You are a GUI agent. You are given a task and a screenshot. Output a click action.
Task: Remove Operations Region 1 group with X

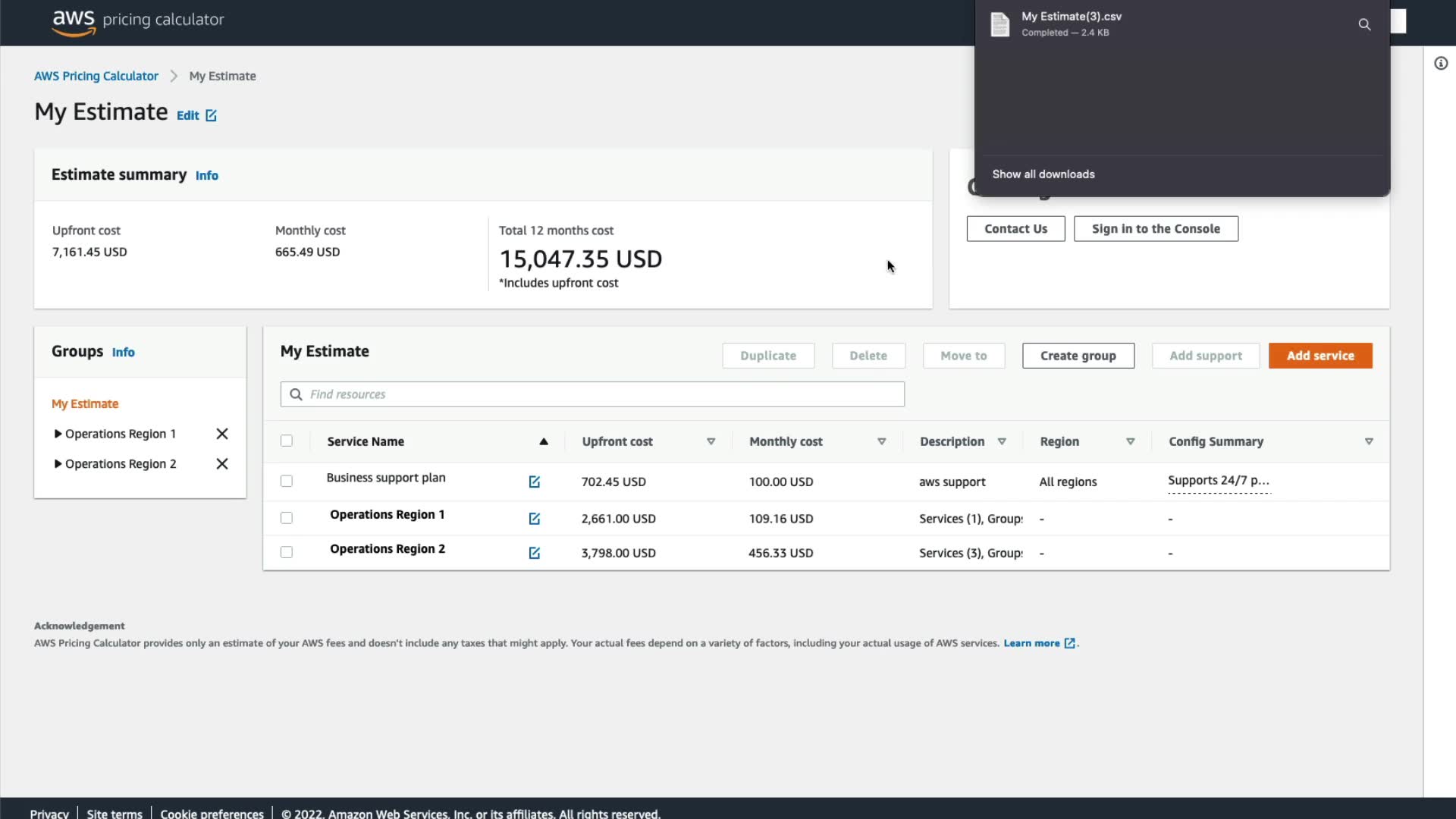click(221, 434)
